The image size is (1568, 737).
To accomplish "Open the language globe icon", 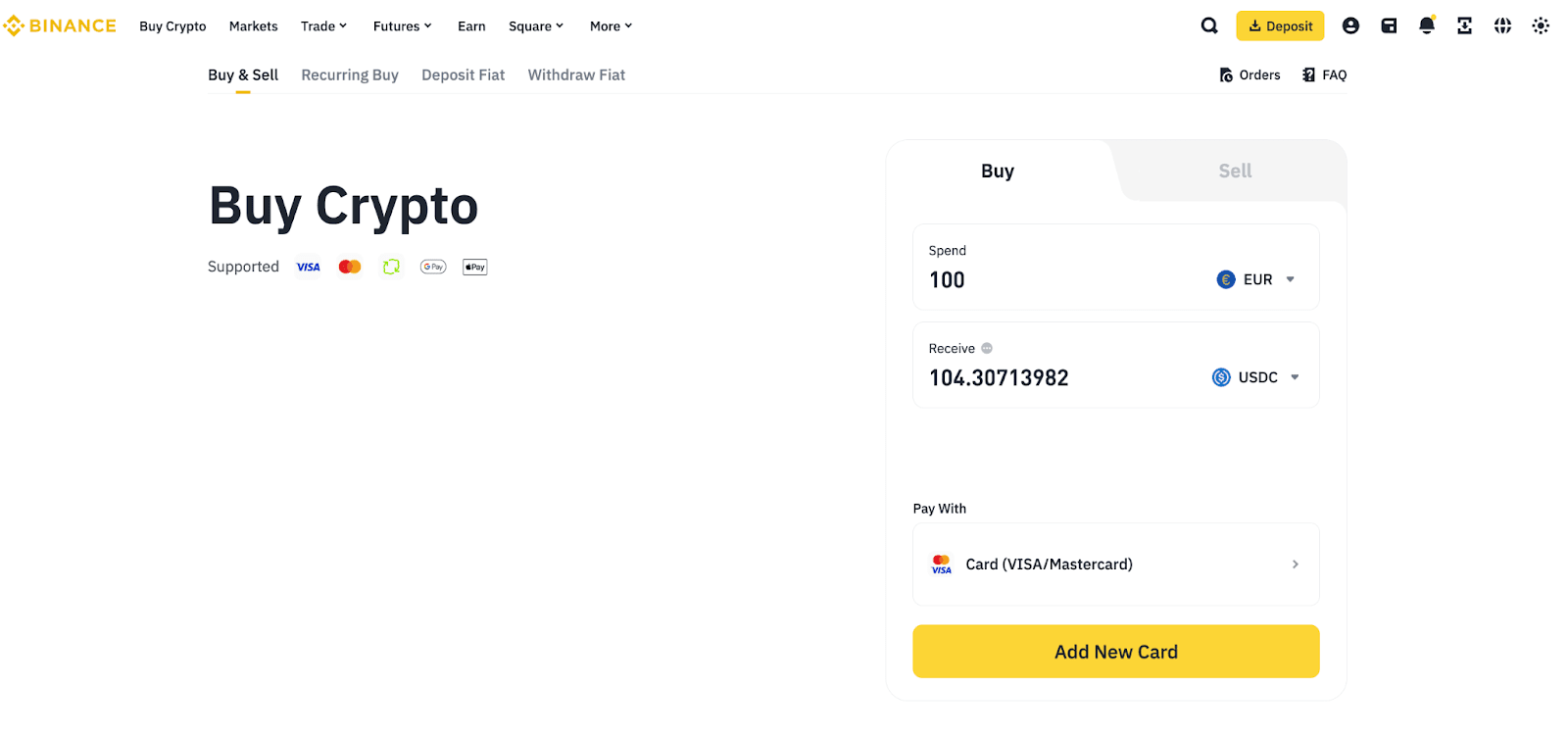I will pyautogui.click(x=1502, y=26).
